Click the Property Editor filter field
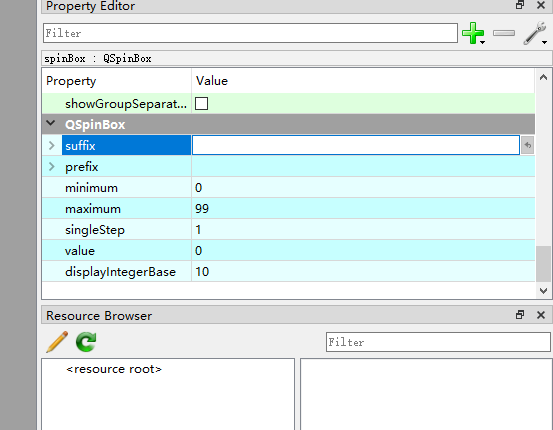This screenshot has width=553, height=430. (x=250, y=33)
